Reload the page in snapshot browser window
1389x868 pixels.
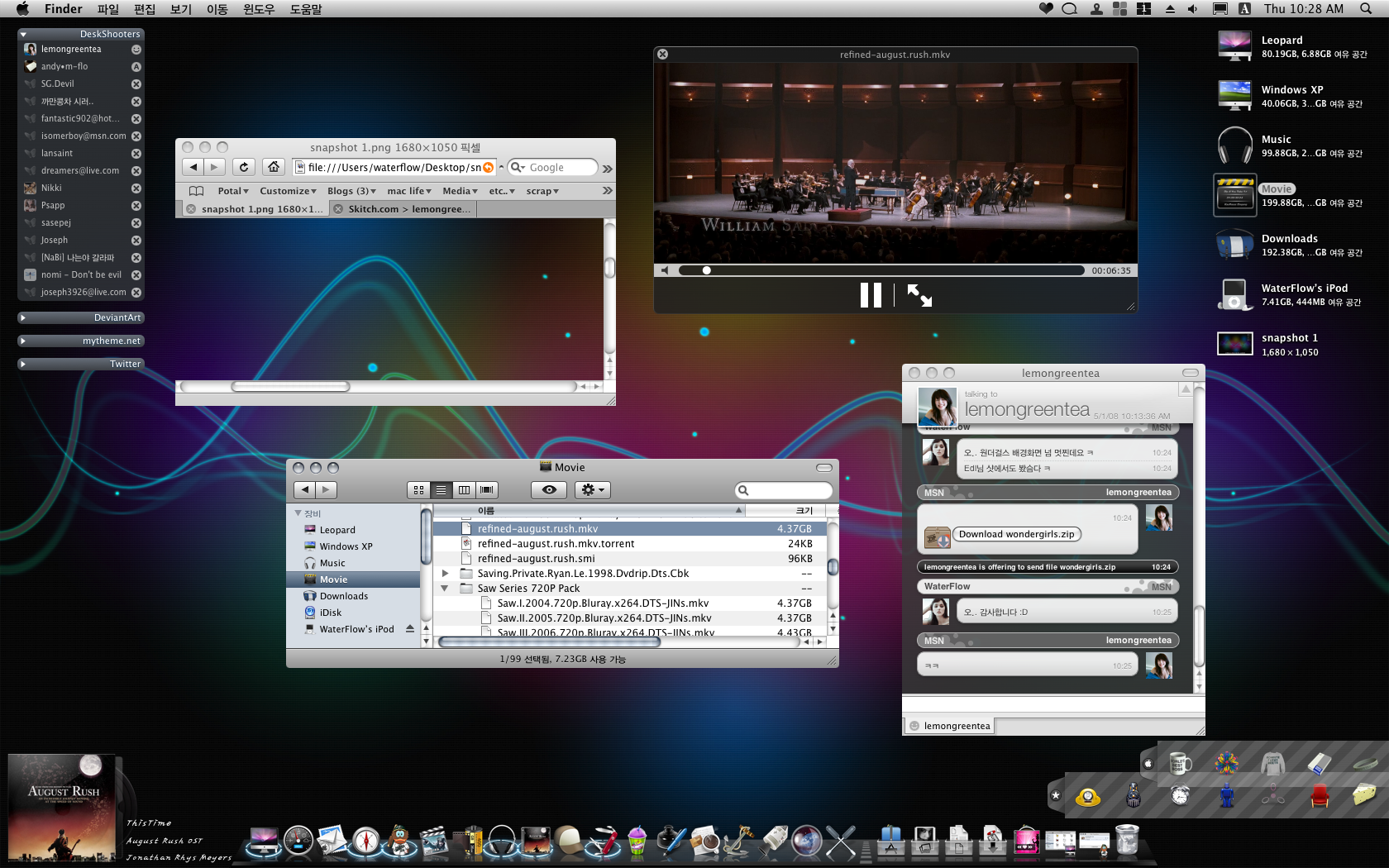click(243, 167)
